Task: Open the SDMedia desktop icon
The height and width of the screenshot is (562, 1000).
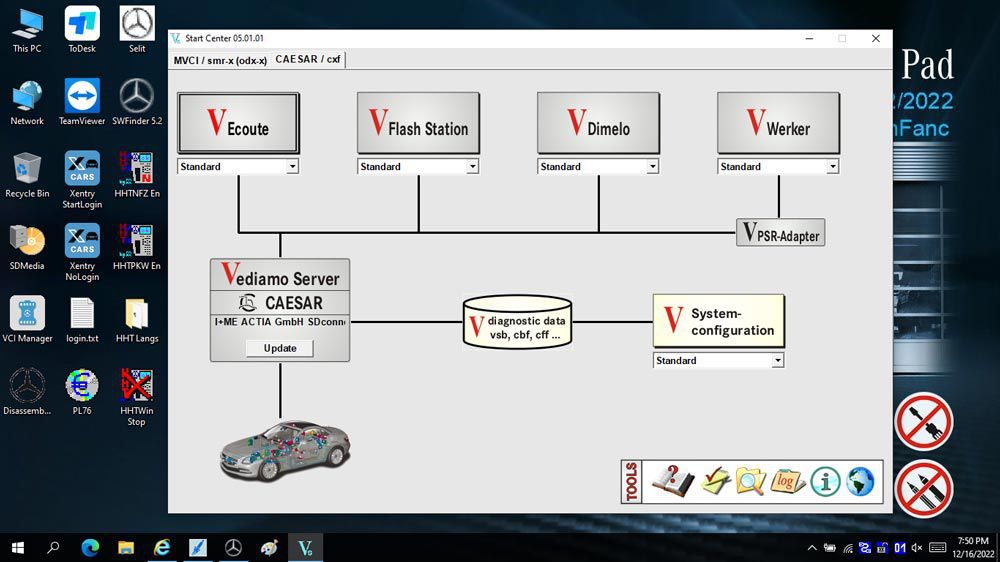Action: [x=27, y=248]
